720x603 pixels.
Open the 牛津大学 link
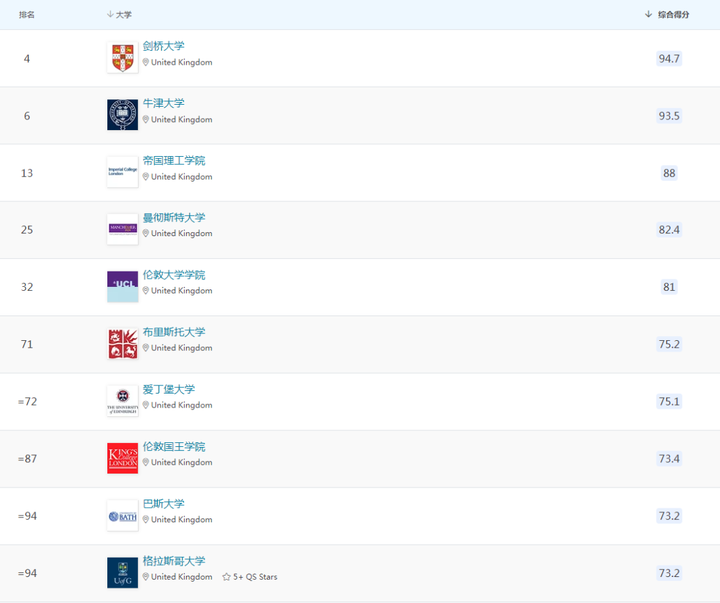(163, 103)
